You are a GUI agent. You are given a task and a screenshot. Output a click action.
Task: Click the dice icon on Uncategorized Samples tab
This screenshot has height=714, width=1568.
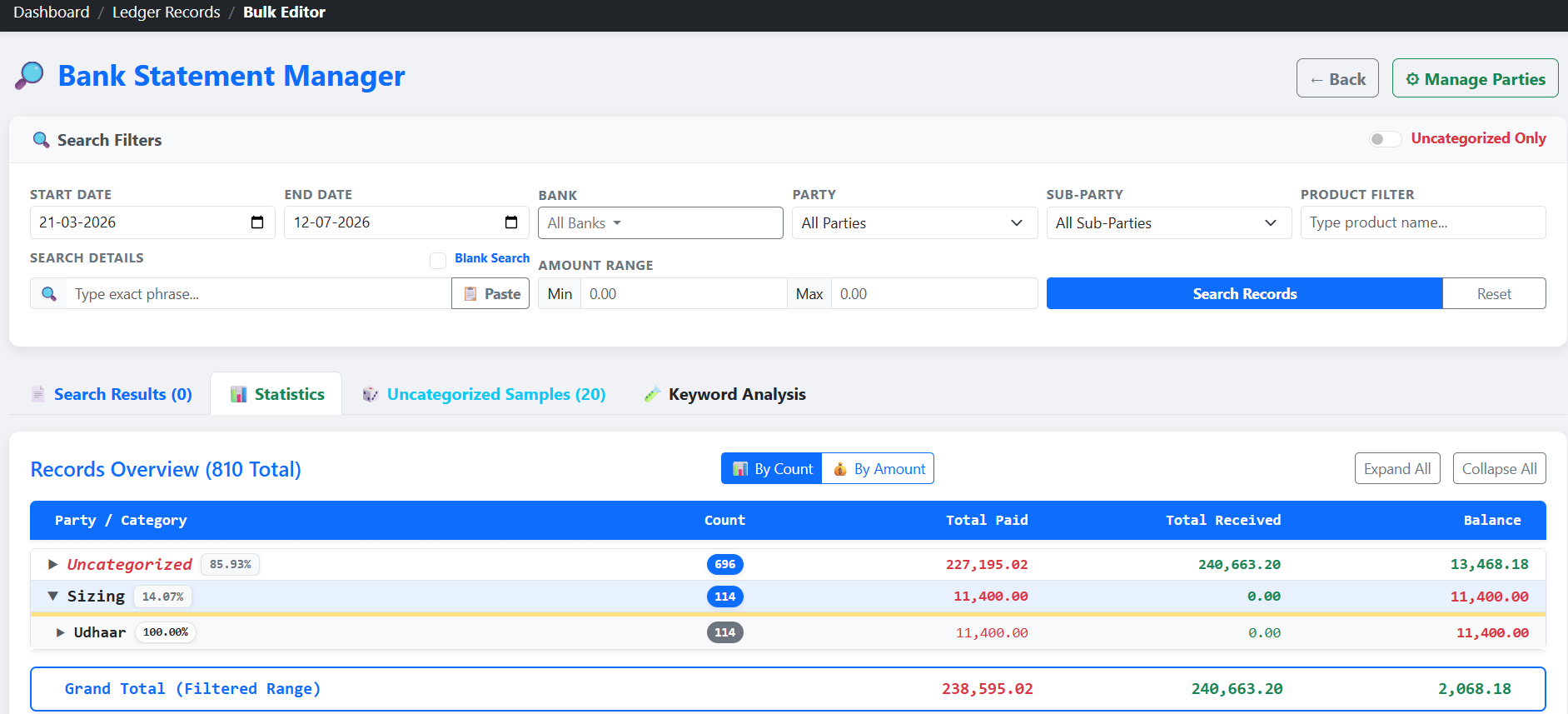pyautogui.click(x=371, y=394)
